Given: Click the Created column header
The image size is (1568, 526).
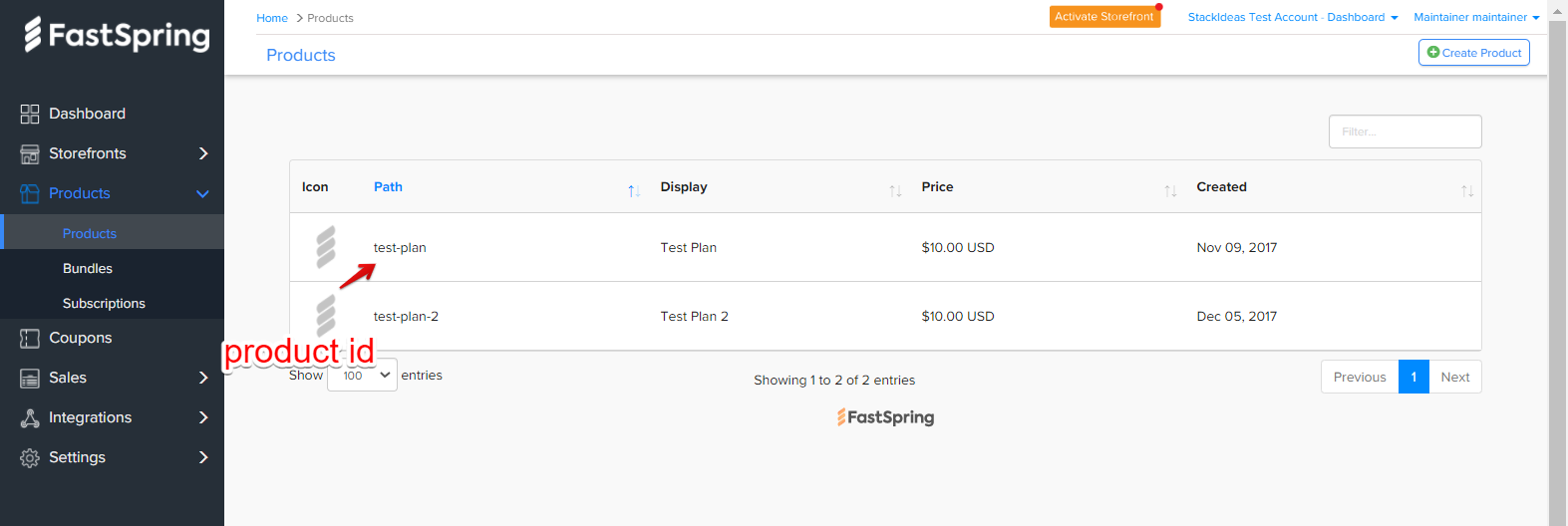Looking at the screenshot, I should [x=1221, y=186].
